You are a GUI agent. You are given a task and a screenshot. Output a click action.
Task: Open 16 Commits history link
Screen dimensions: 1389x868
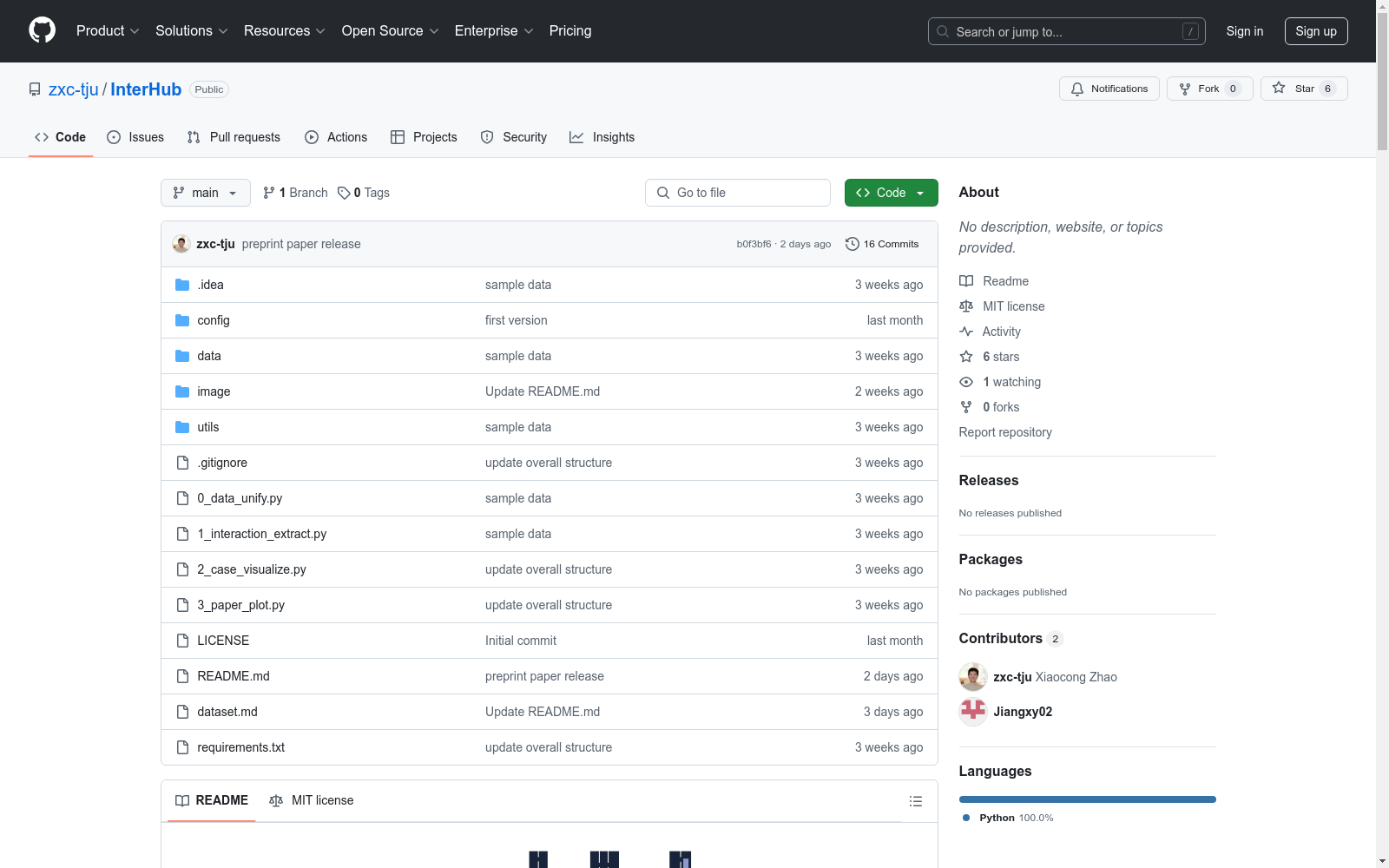[882, 244]
